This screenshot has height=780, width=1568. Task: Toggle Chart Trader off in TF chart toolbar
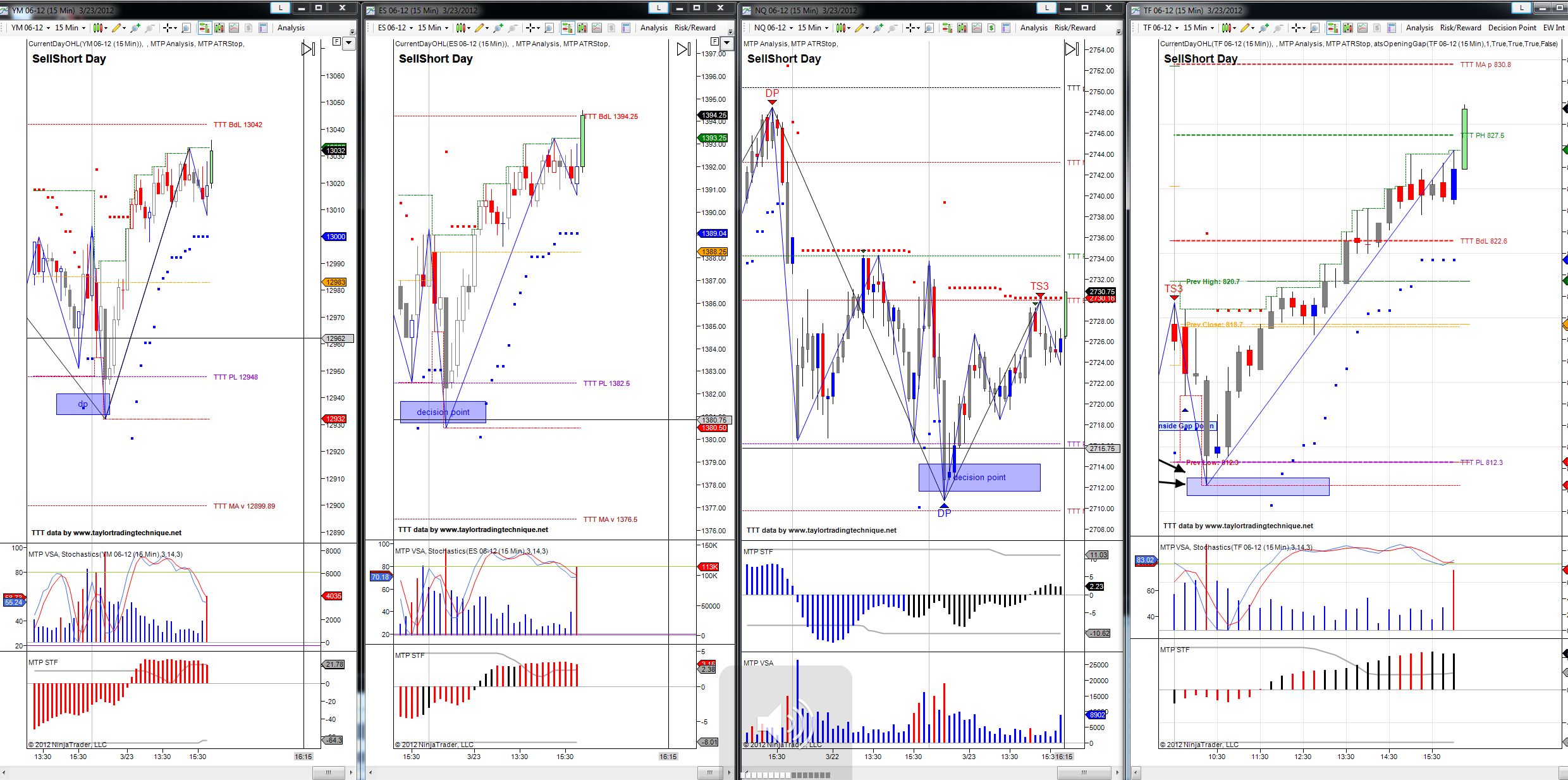point(1333,28)
